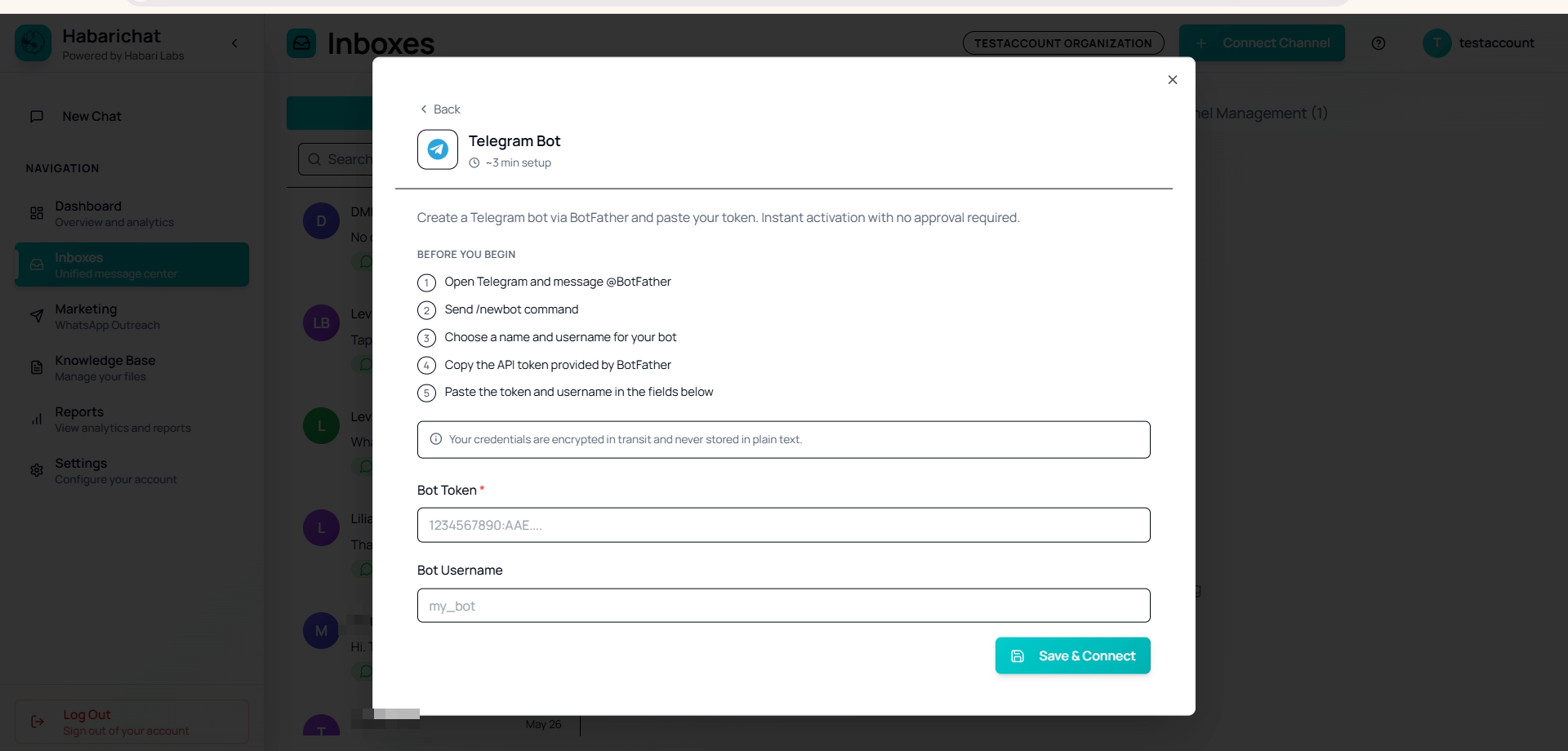Click TESTACCOUNT ORGANIZATION badge
The width and height of the screenshot is (1568, 751).
[x=1063, y=43]
